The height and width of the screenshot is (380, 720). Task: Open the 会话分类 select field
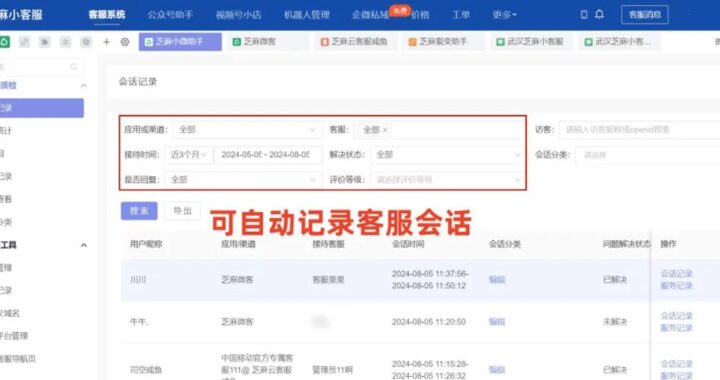point(647,155)
